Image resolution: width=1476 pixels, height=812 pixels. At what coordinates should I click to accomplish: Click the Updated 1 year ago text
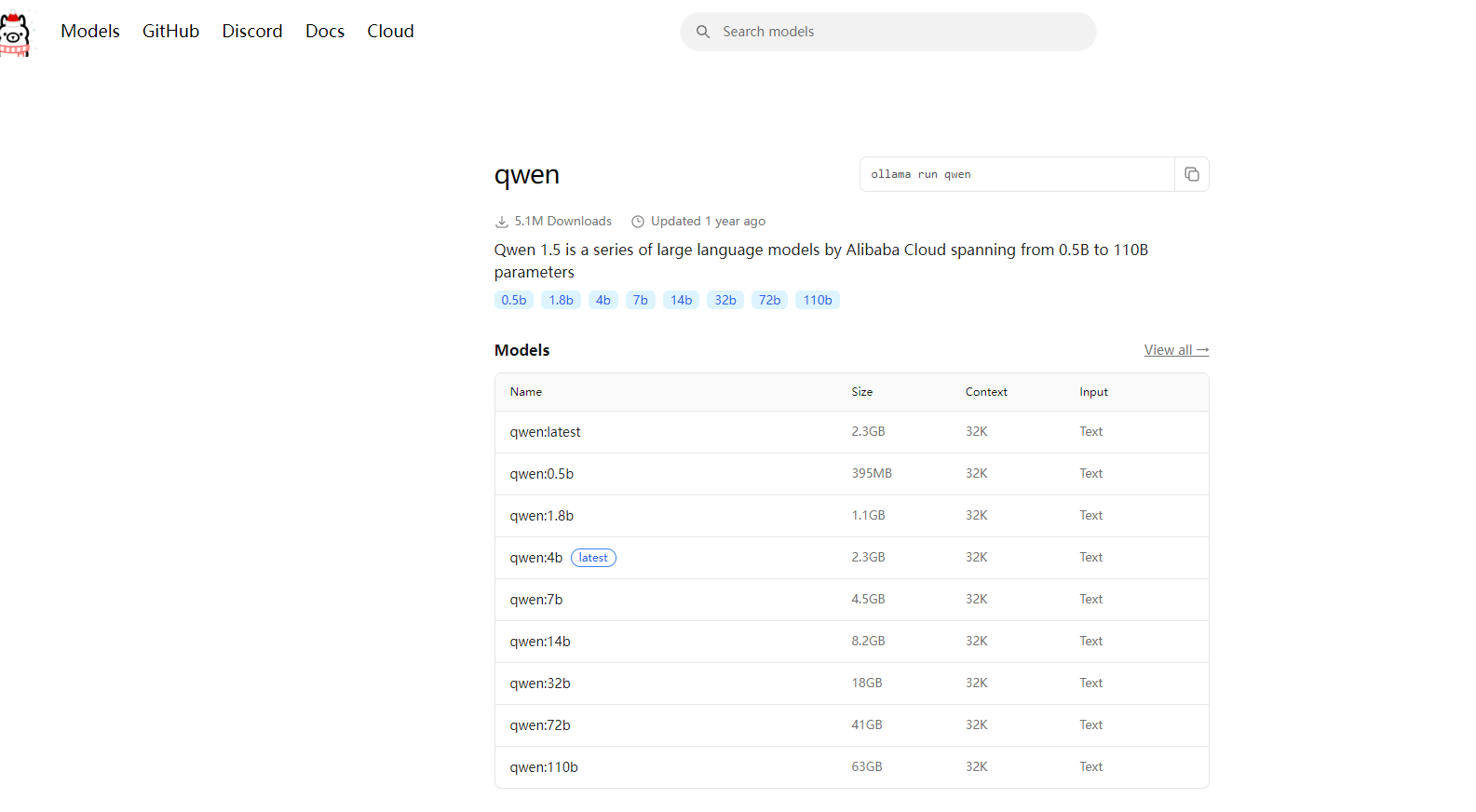pyautogui.click(x=708, y=222)
